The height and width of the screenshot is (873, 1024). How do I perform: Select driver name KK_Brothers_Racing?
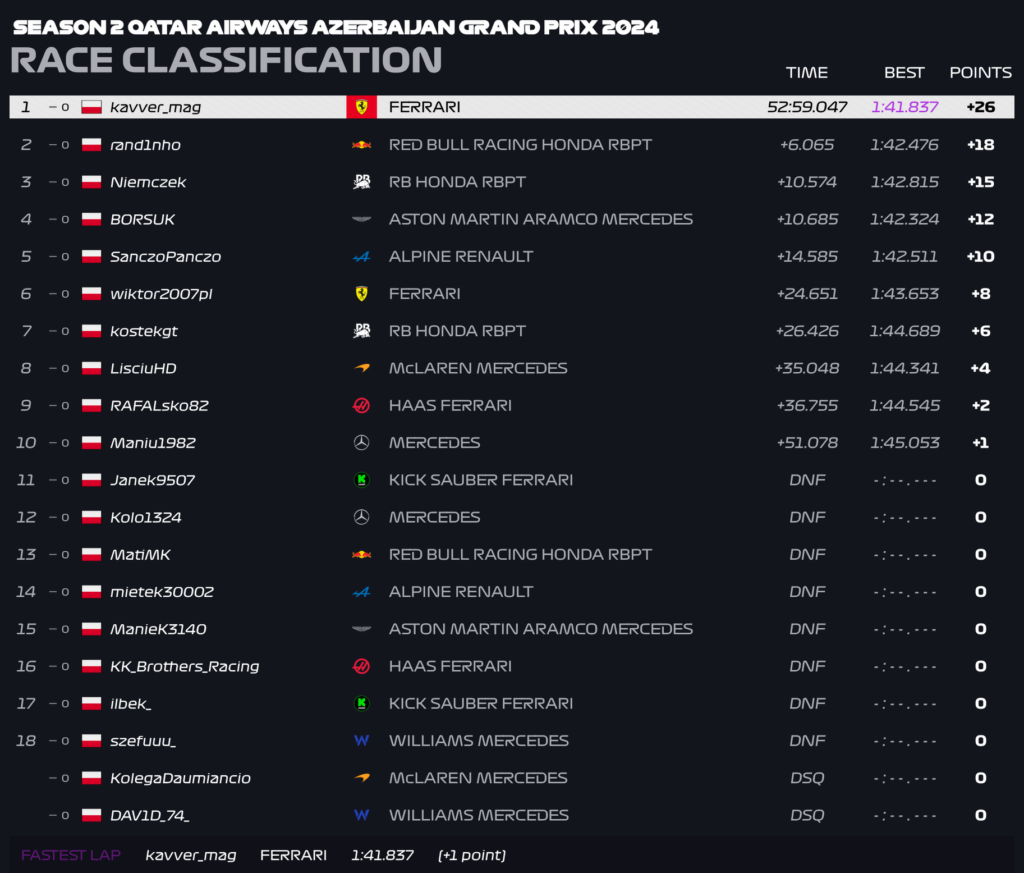pyautogui.click(x=185, y=666)
